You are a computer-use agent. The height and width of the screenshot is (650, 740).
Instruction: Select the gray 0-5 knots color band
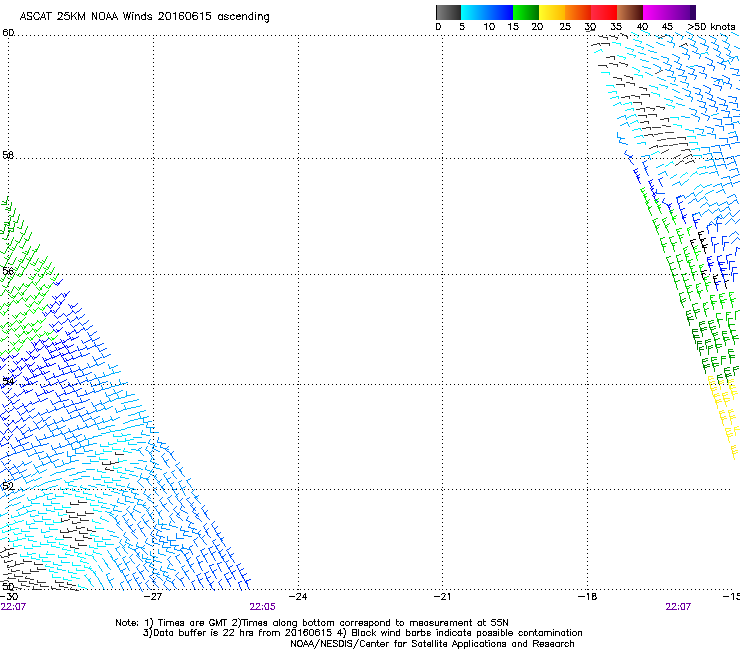pos(448,12)
